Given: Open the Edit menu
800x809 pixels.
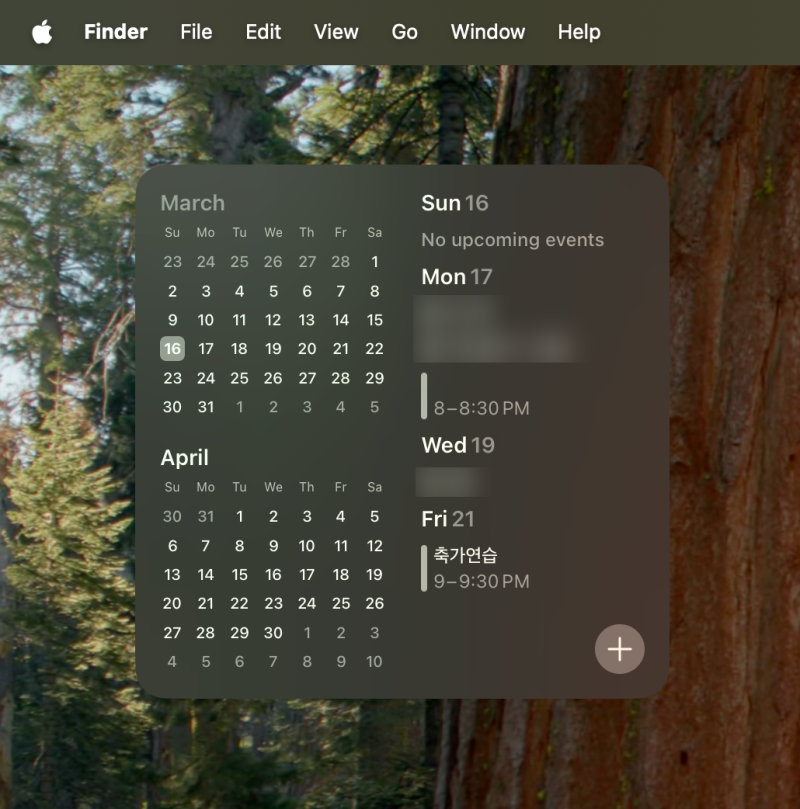Looking at the screenshot, I should point(263,32).
